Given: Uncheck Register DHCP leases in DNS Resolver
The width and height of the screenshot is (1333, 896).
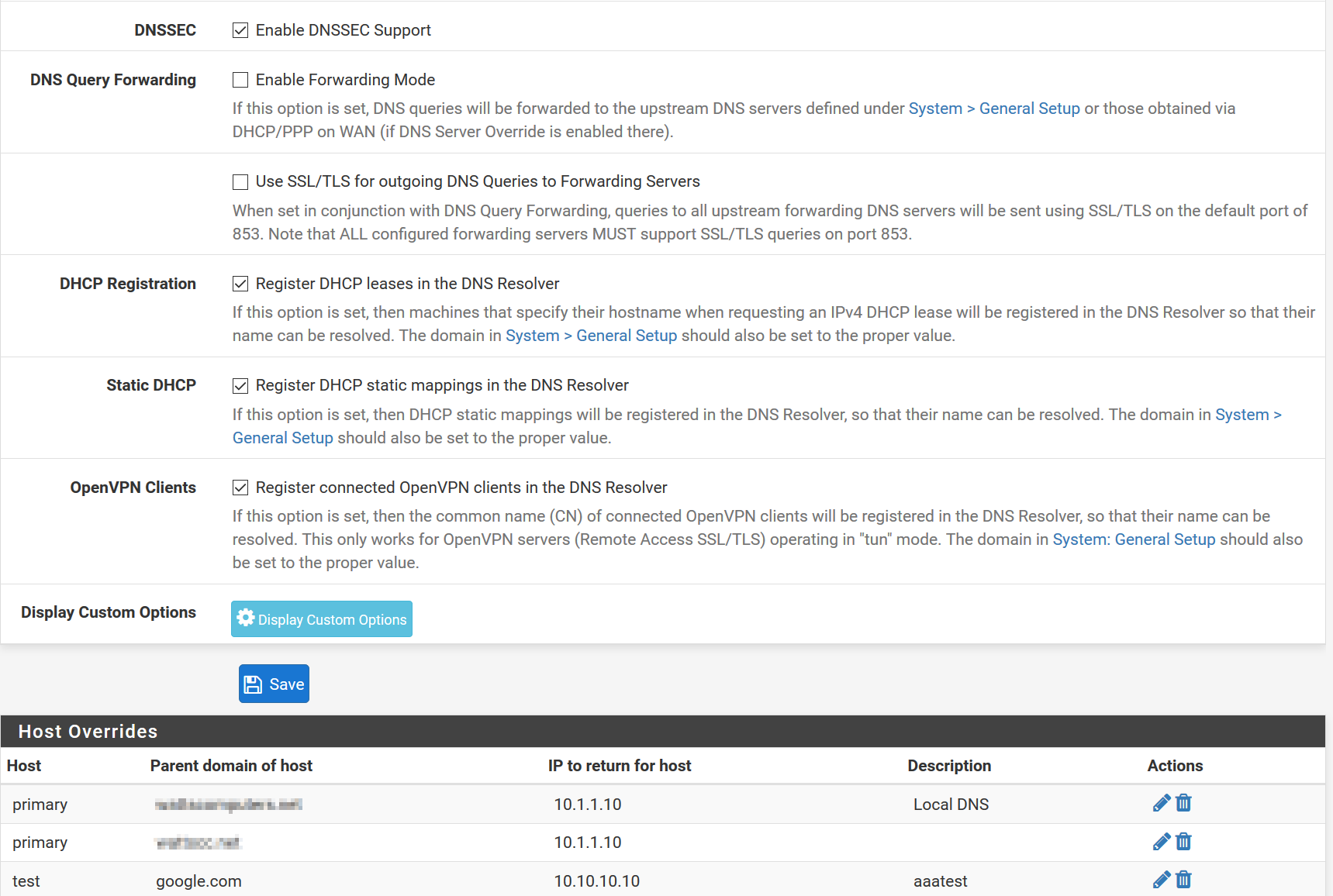Looking at the screenshot, I should pyautogui.click(x=240, y=284).
